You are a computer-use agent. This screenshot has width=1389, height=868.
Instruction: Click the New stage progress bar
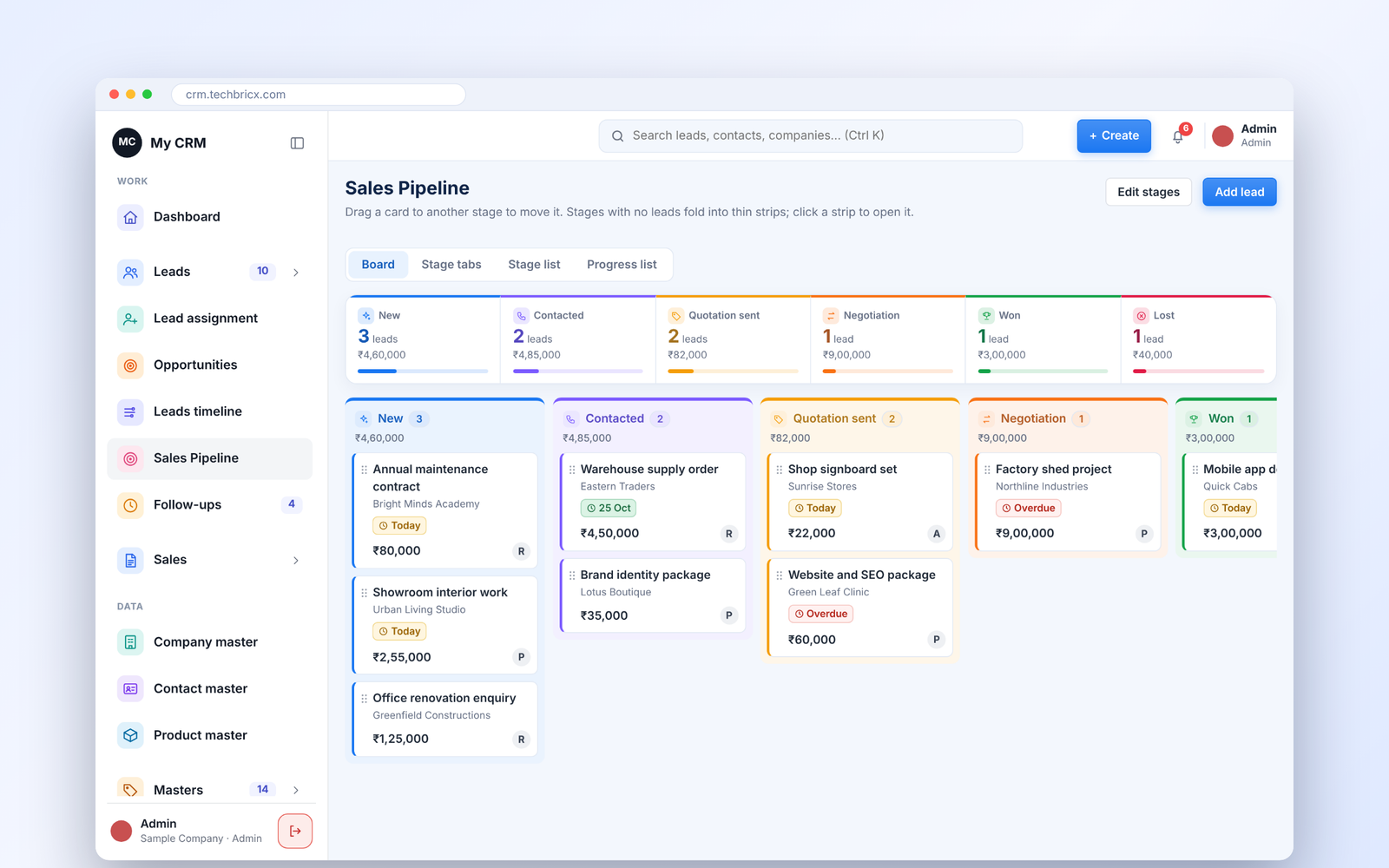click(x=423, y=372)
